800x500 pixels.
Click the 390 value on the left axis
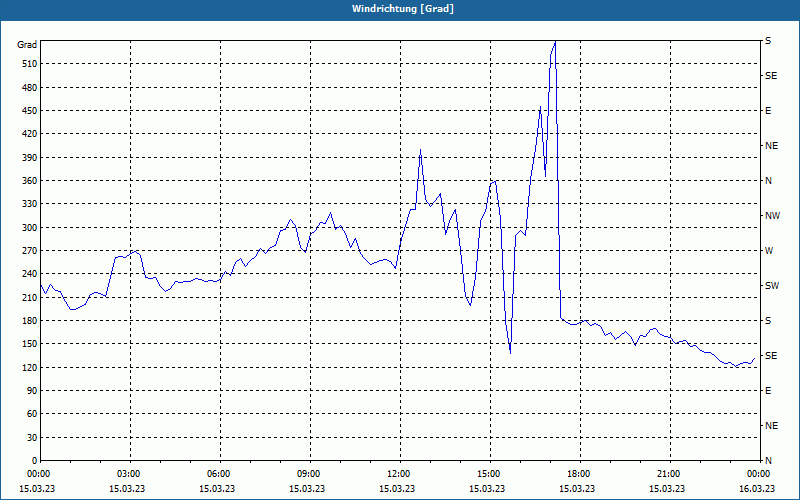coord(30,157)
